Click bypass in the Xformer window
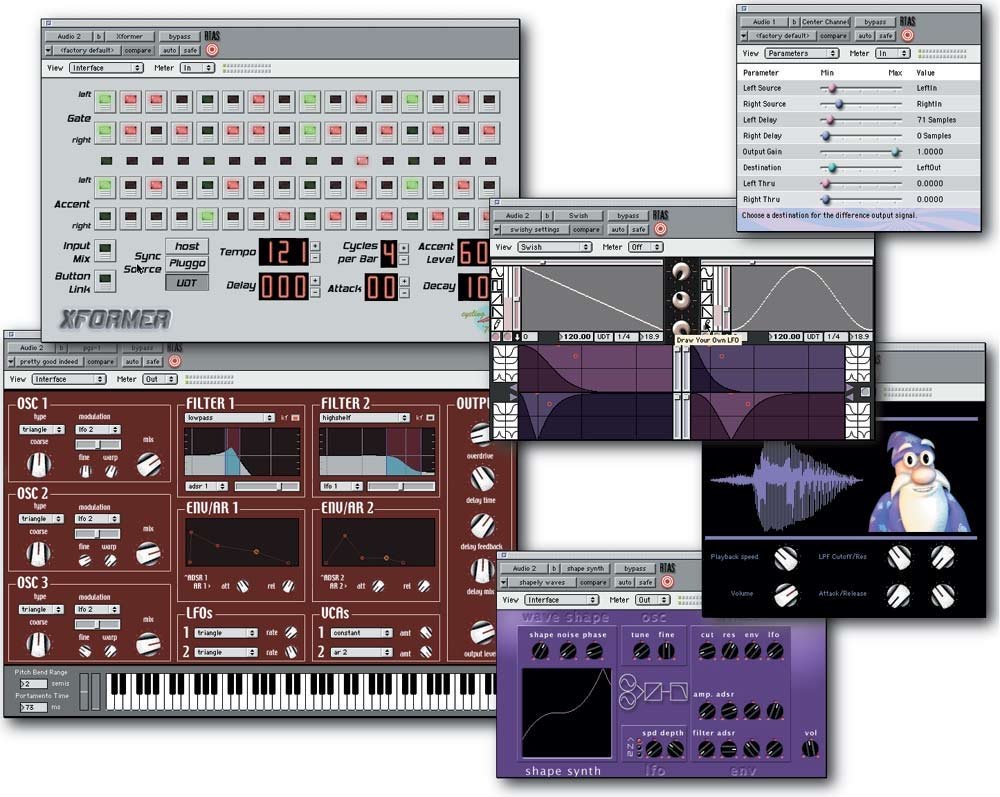1000x797 pixels. point(179,36)
